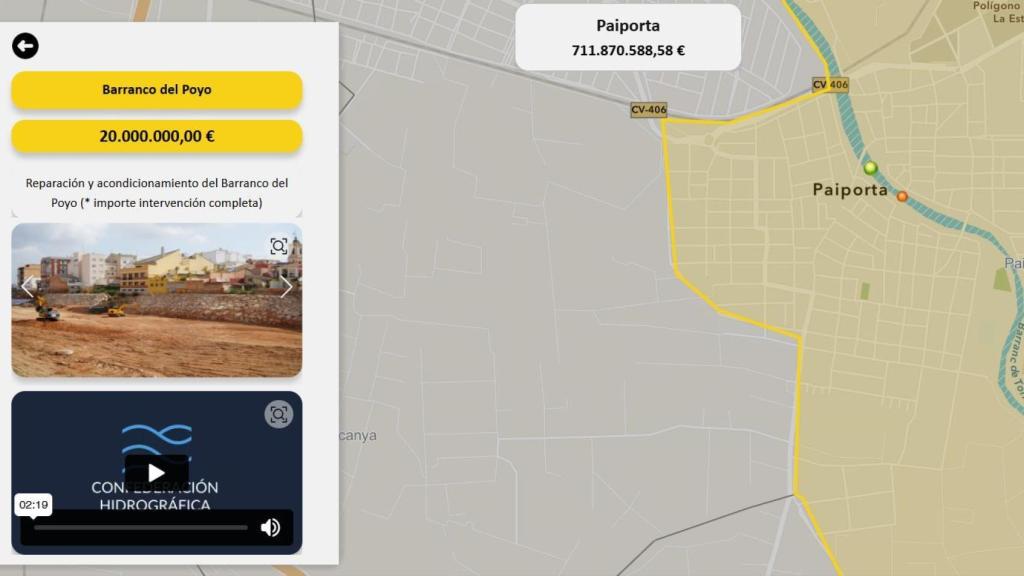Enlarge the Confederación Hidrográfica video

[x=278, y=414]
